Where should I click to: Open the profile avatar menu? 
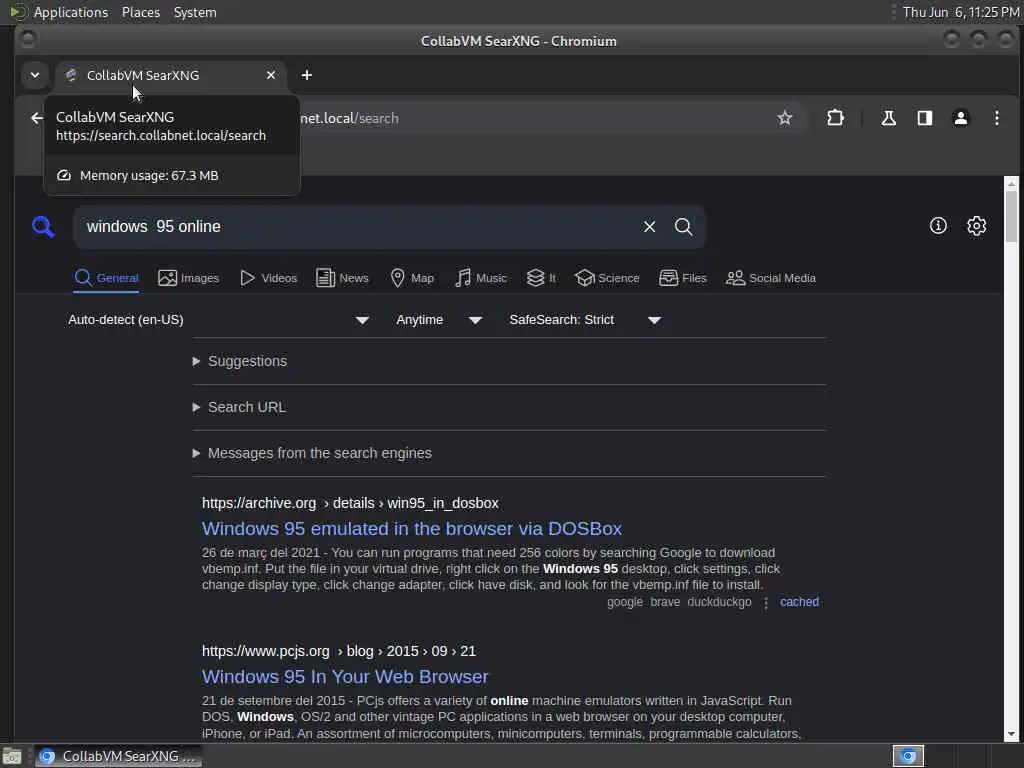tap(961, 118)
